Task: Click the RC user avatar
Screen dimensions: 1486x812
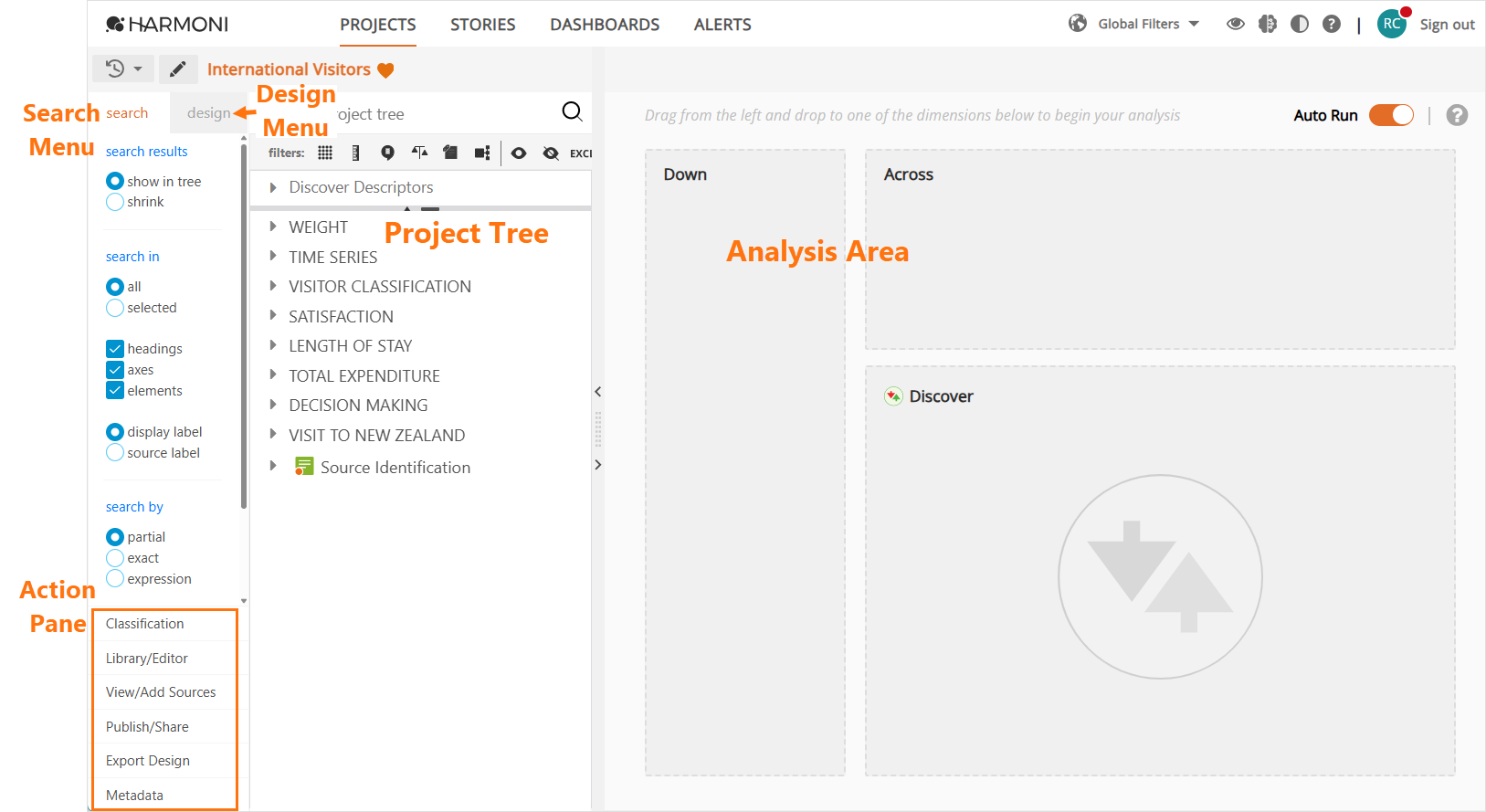Action: click(1392, 24)
